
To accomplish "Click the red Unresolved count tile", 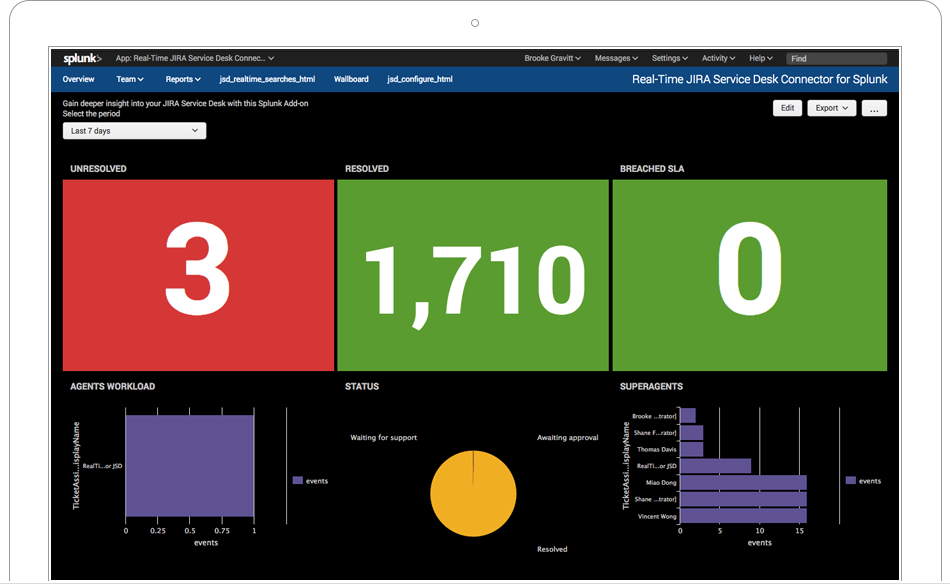I will [198, 275].
